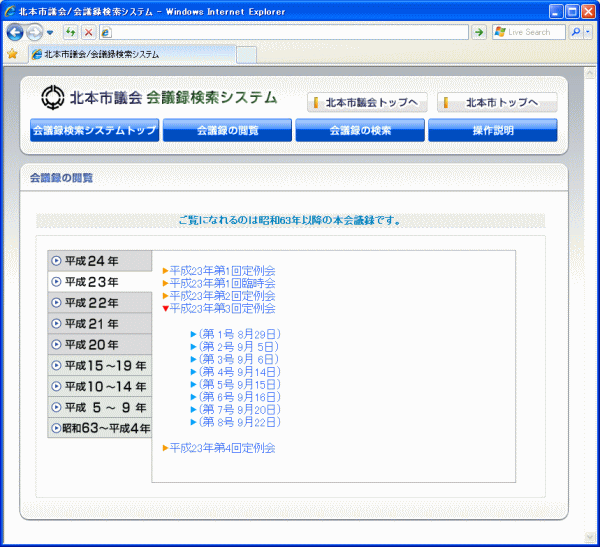Select the 平成10～14年 year tab
Screen dimensions: 600x547
100,386
